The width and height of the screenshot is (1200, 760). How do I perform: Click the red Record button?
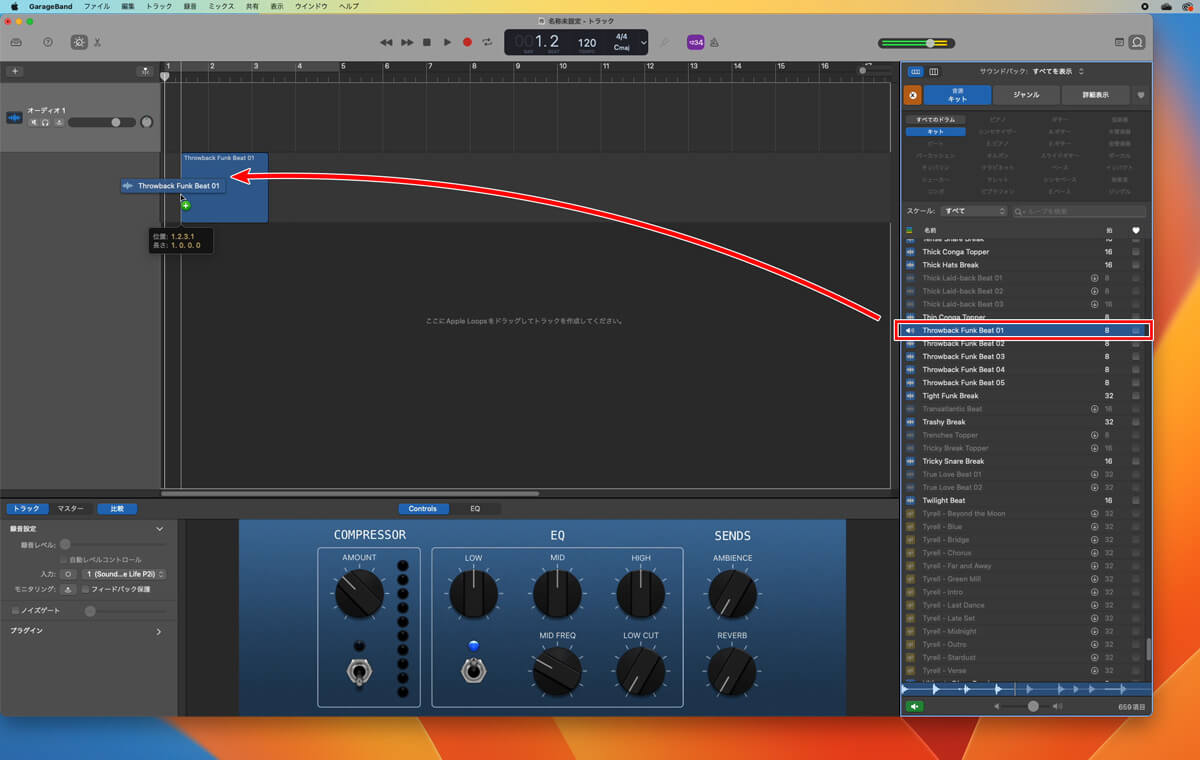[467, 42]
